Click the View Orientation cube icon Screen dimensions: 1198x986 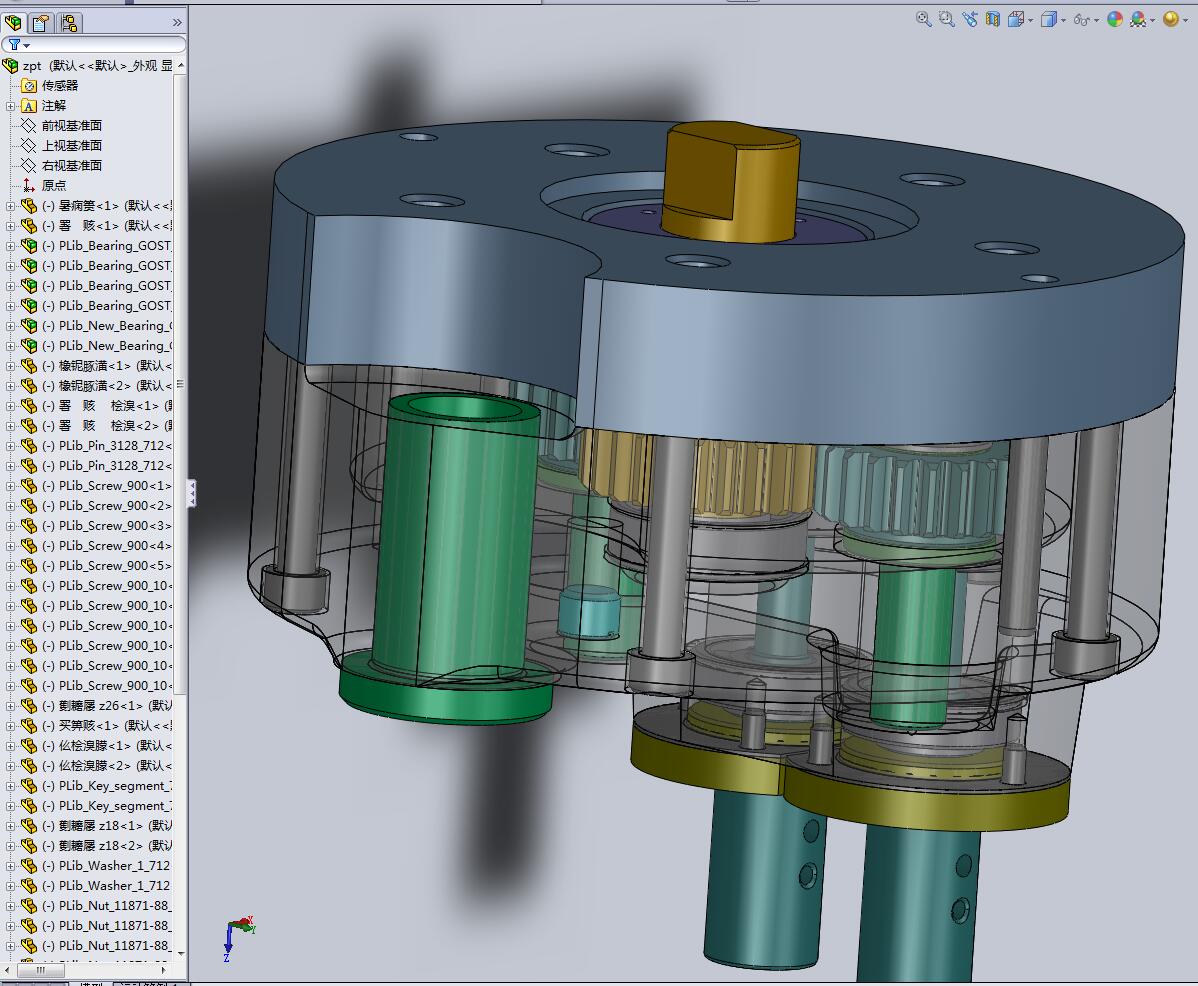click(x=1017, y=19)
